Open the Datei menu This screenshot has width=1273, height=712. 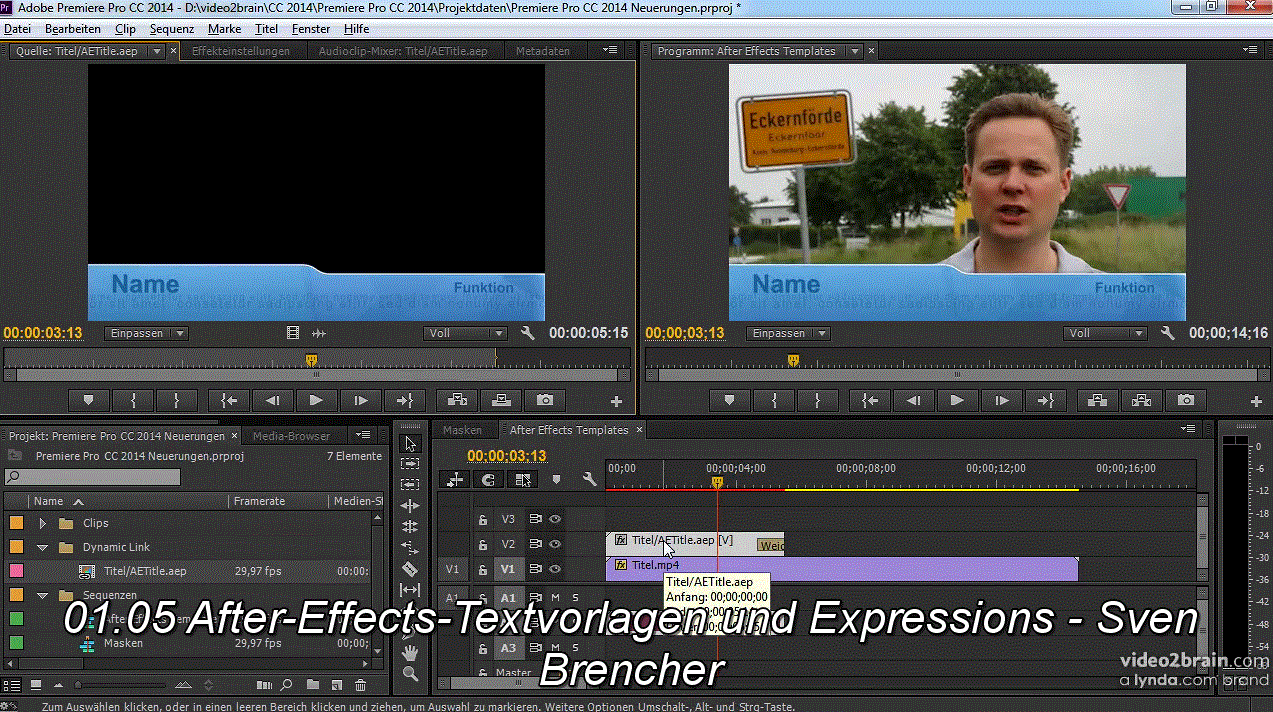(17, 29)
